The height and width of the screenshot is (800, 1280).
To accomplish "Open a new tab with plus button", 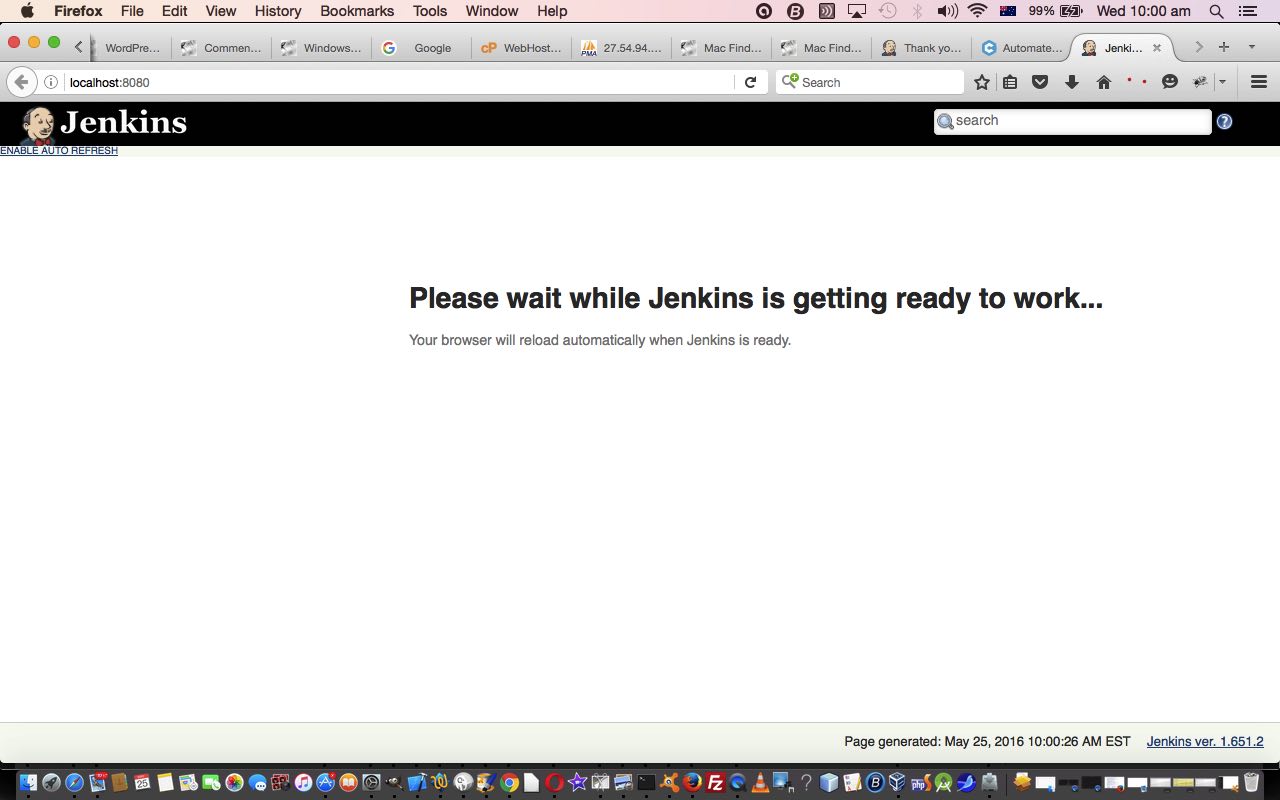I will 1223,47.
